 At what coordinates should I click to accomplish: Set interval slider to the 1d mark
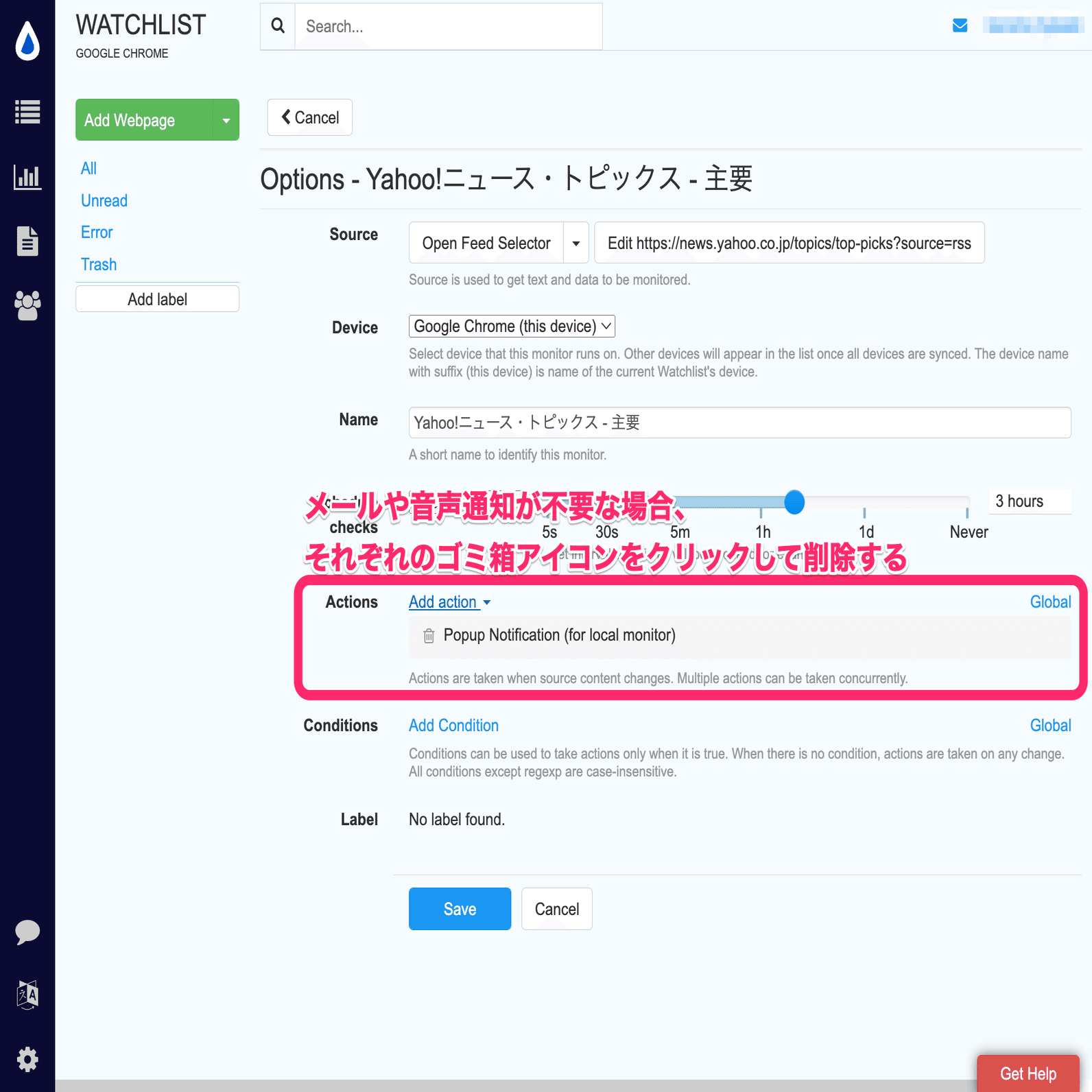point(864,513)
